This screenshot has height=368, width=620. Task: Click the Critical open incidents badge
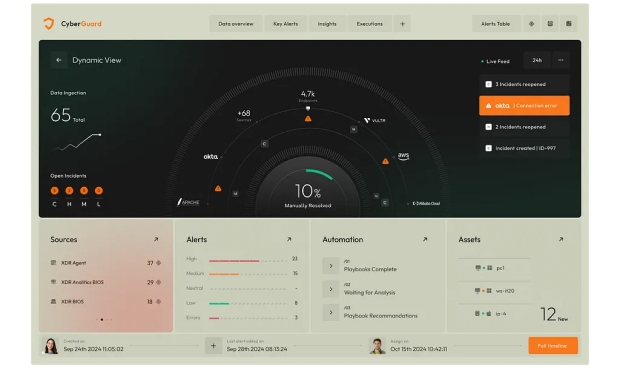click(55, 191)
